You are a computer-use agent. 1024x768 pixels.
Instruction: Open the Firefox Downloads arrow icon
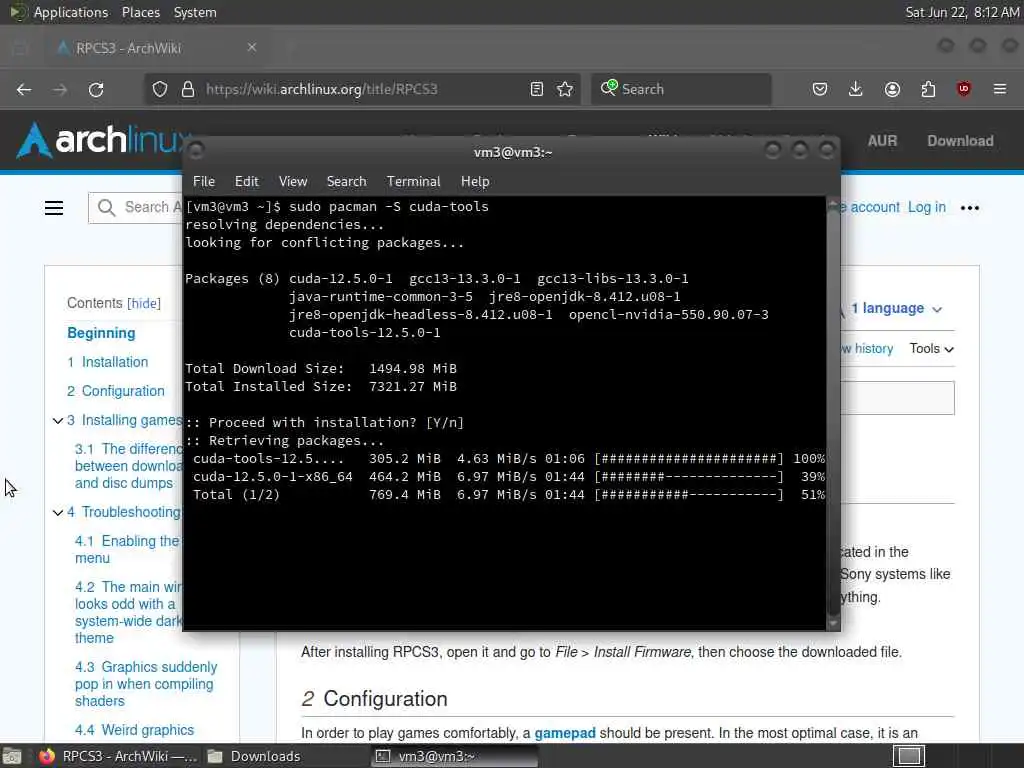click(856, 89)
